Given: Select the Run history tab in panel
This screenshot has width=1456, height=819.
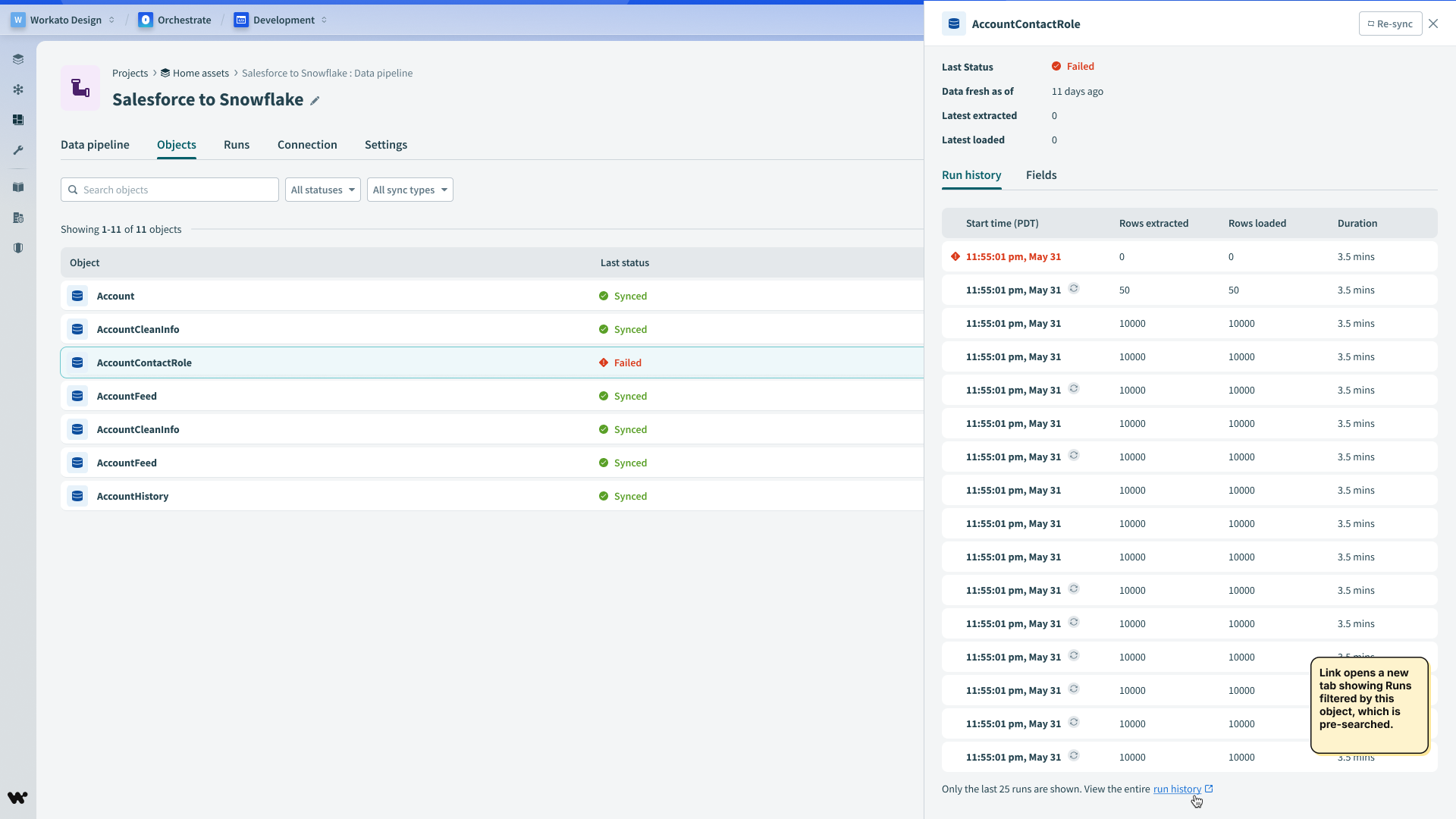Looking at the screenshot, I should tap(971, 174).
